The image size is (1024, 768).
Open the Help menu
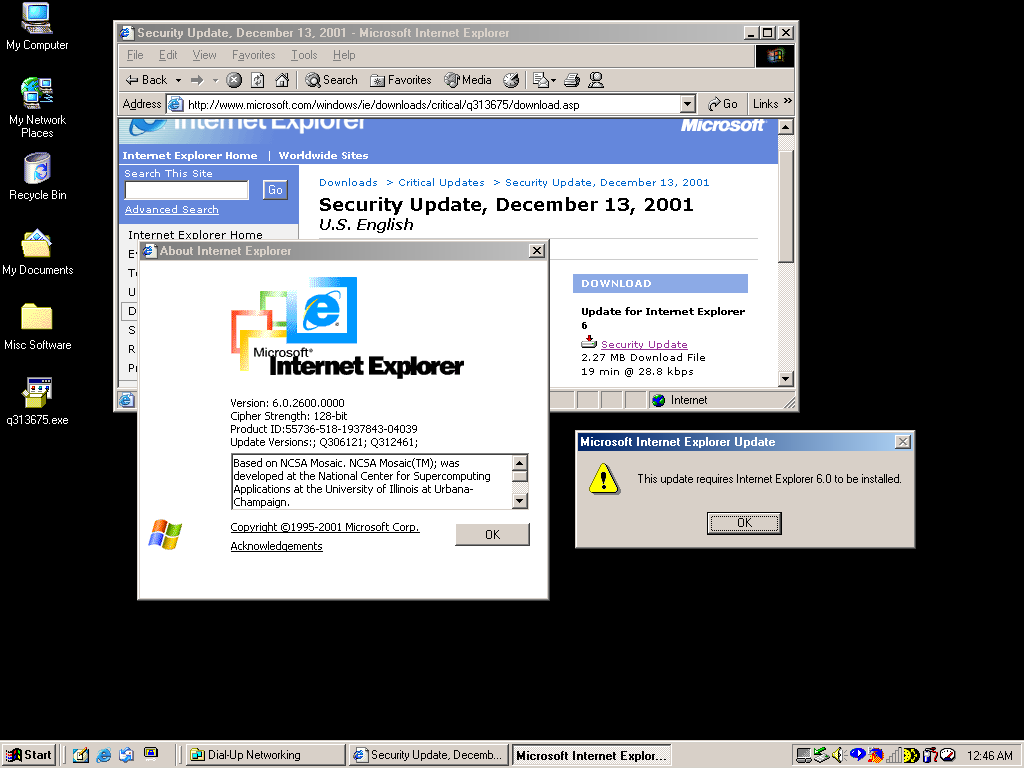(344, 55)
